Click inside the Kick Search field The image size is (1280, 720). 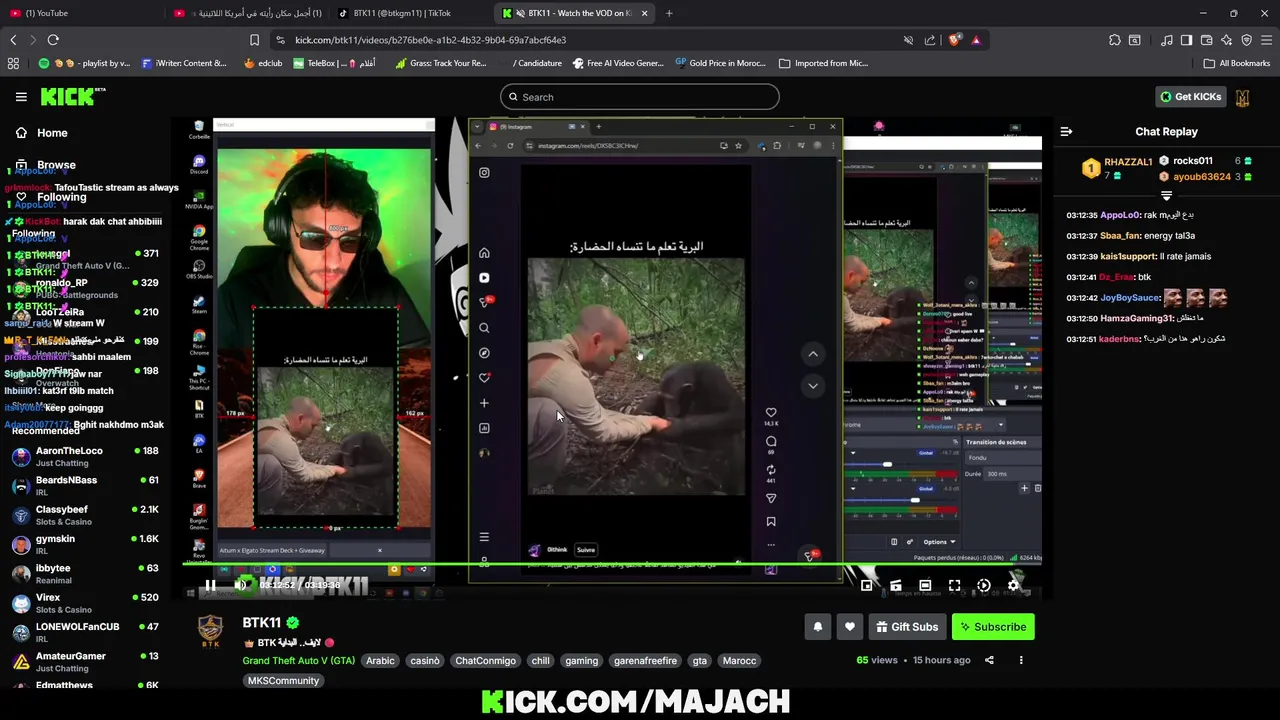640,97
